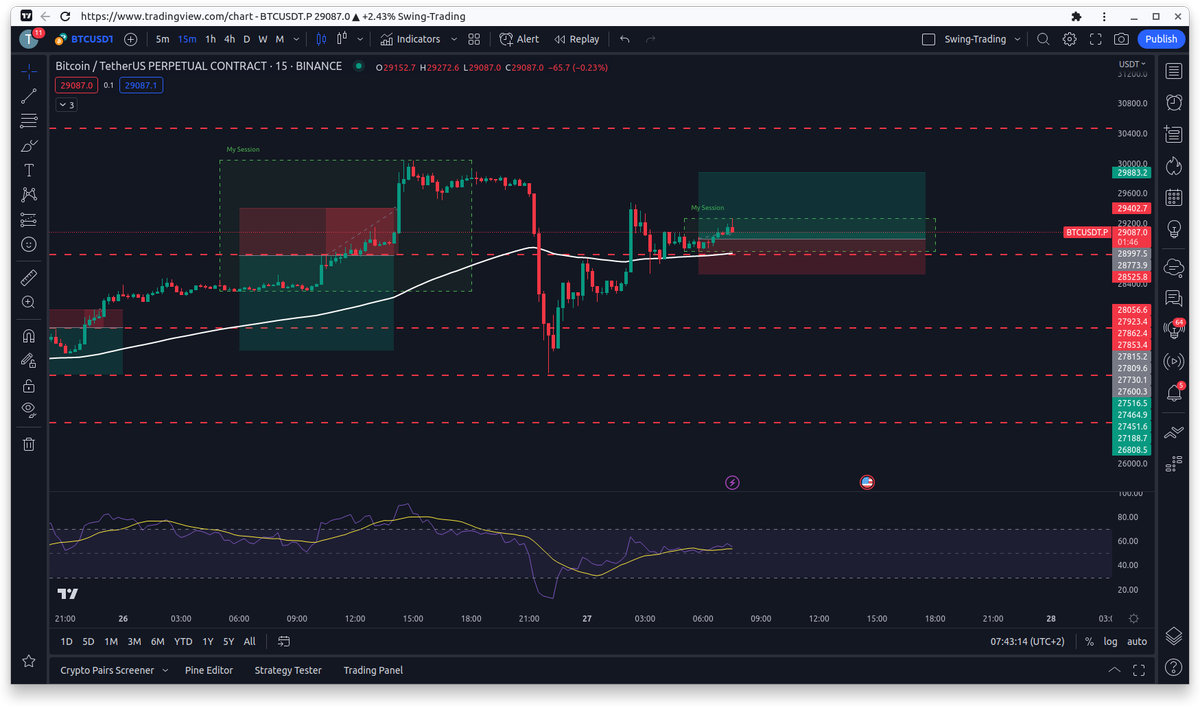Undo the last chart action
Viewport: 1200px width, 706px height.
pyautogui.click(x=625, y=39)
